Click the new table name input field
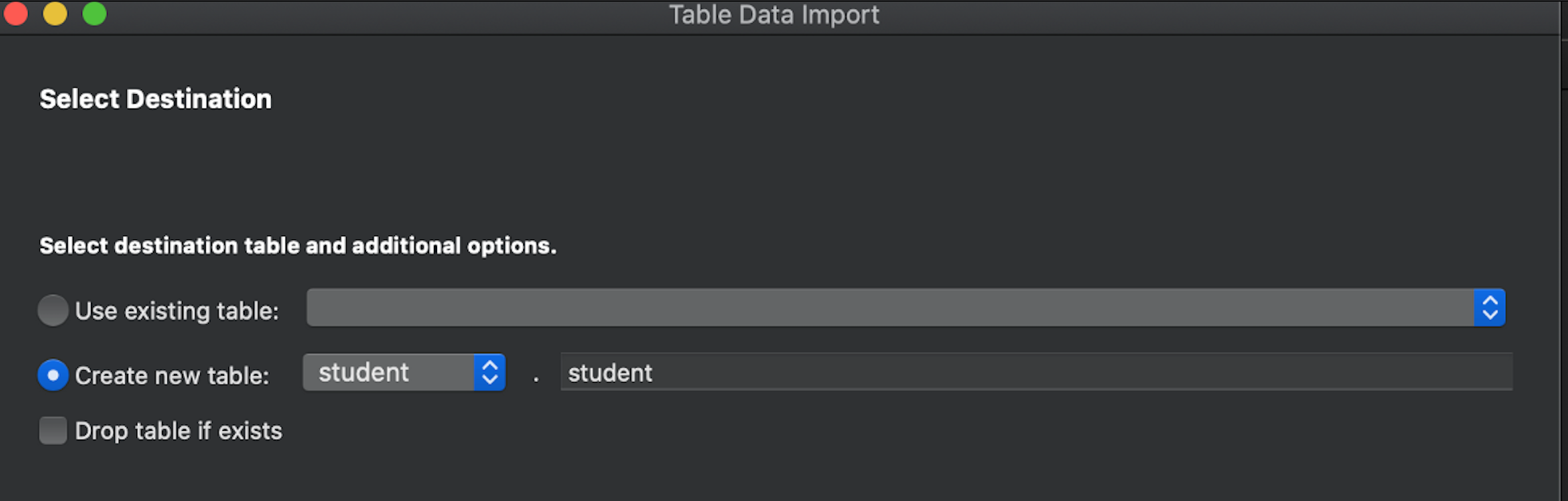 point(1035,373)
